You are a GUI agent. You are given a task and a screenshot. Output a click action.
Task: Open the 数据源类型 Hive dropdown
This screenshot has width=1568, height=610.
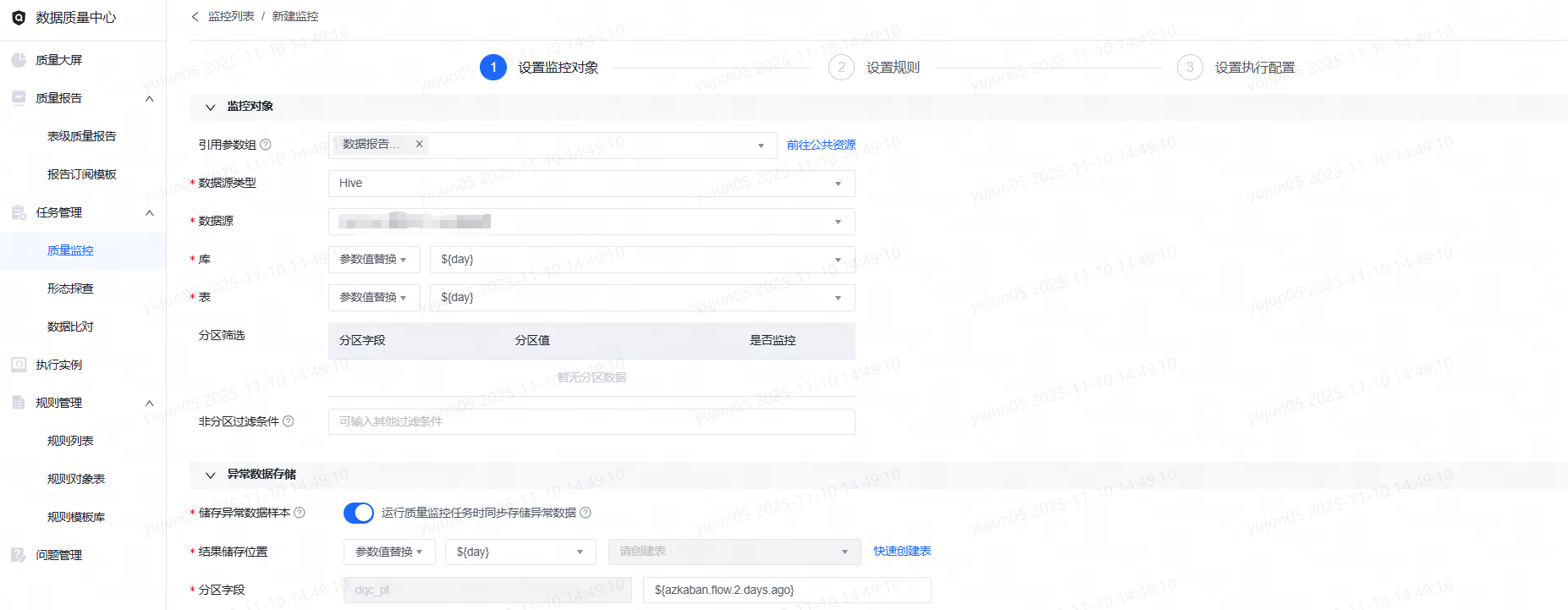pyautogui.click(x=591, y=184)
